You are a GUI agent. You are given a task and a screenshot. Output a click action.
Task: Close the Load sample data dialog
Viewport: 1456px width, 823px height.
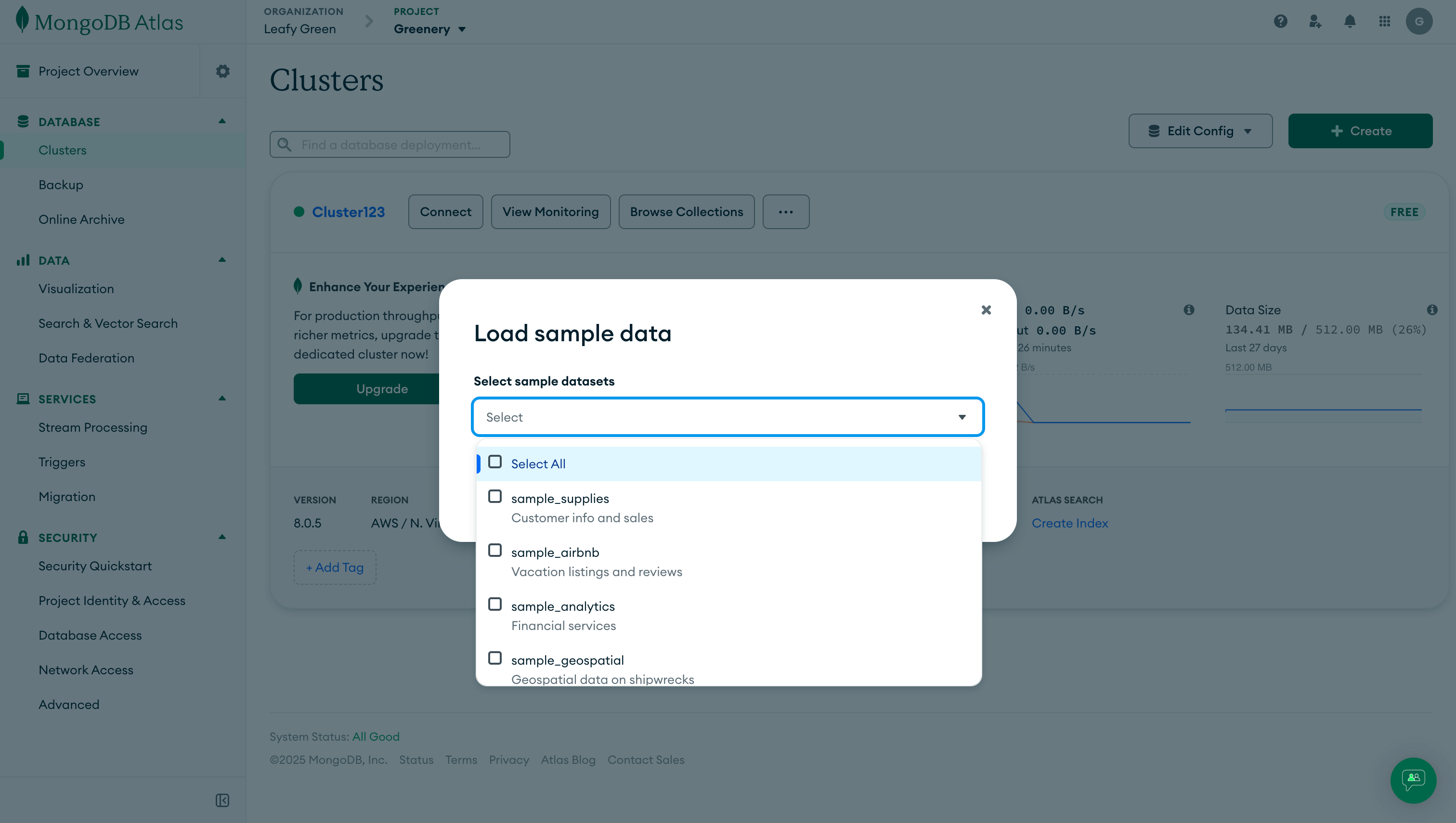click(x=986, y=310)
